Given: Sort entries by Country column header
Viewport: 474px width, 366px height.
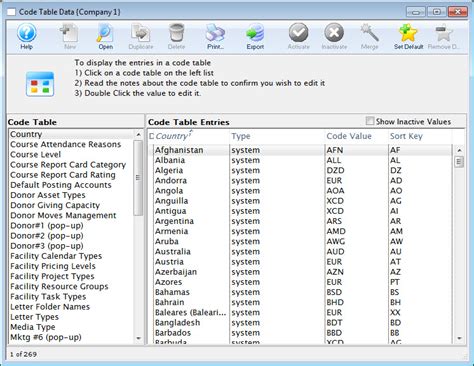Looking at the screenshot, I should pyautogui.click(x=173, y=136).
